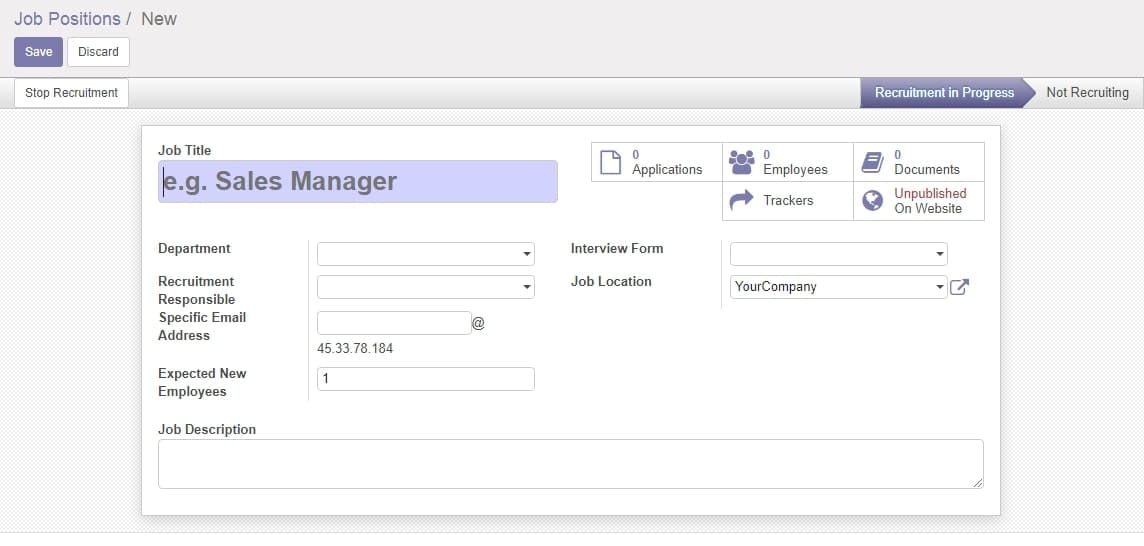Click the Documents book icon
This screenshot has width=1144, height=546.
pos(873,162)
